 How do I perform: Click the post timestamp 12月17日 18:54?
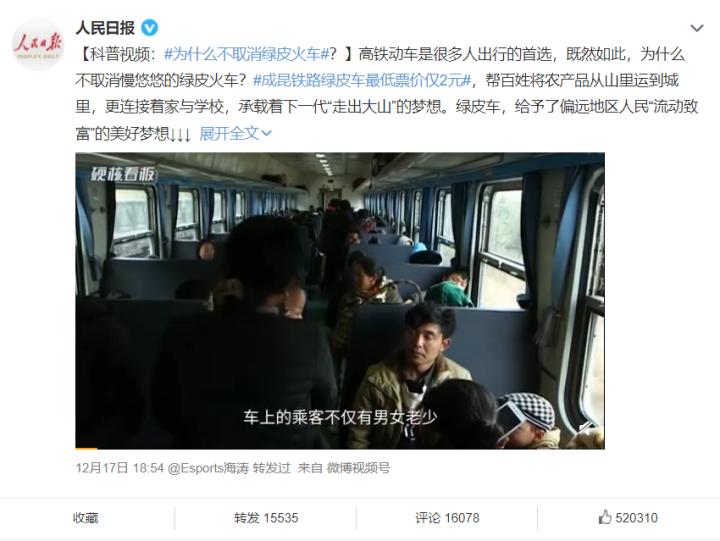click(x=120, y=468)
